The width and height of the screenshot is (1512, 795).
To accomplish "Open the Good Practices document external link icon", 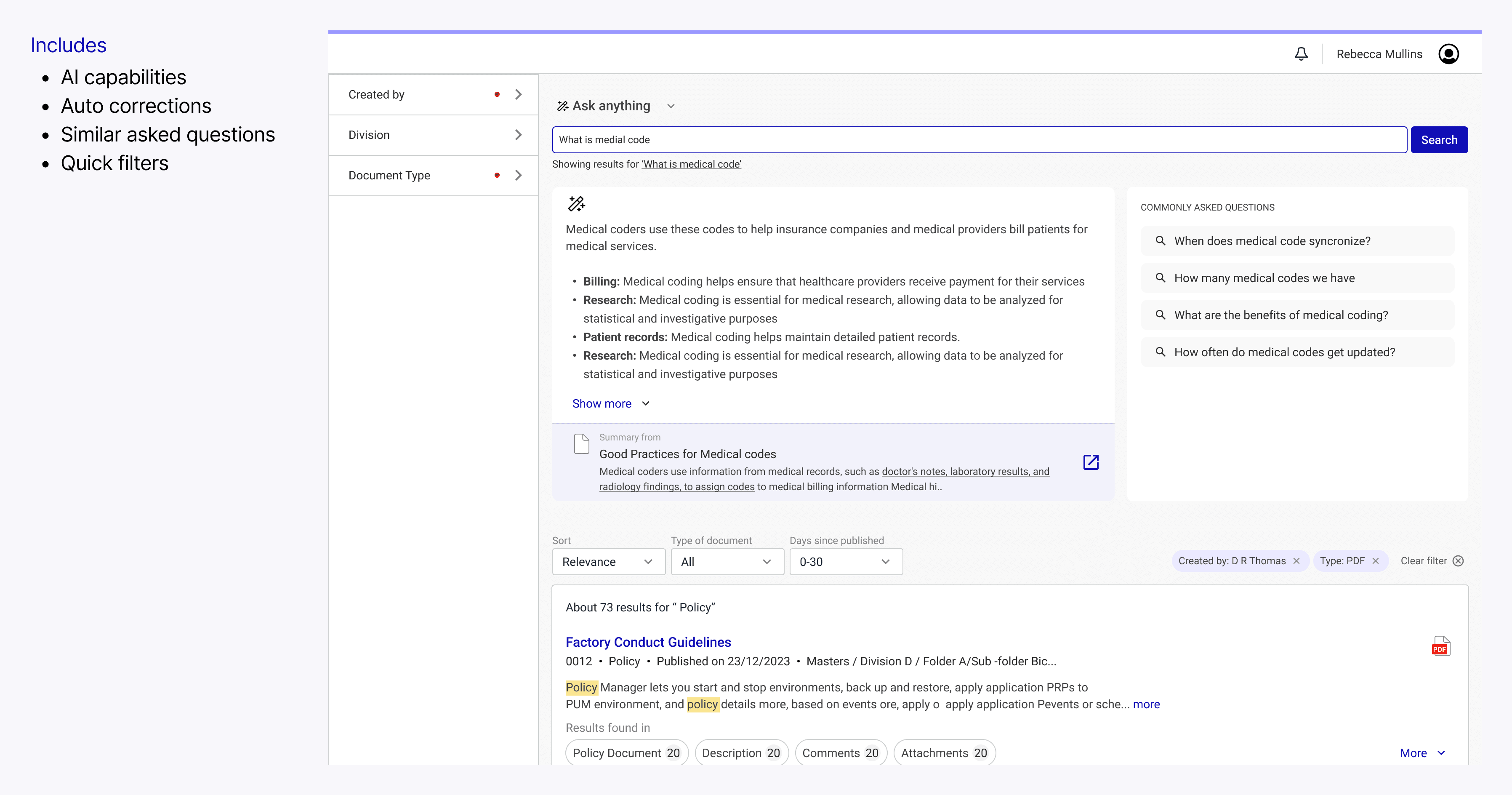I will click(x=1091, y=462).
